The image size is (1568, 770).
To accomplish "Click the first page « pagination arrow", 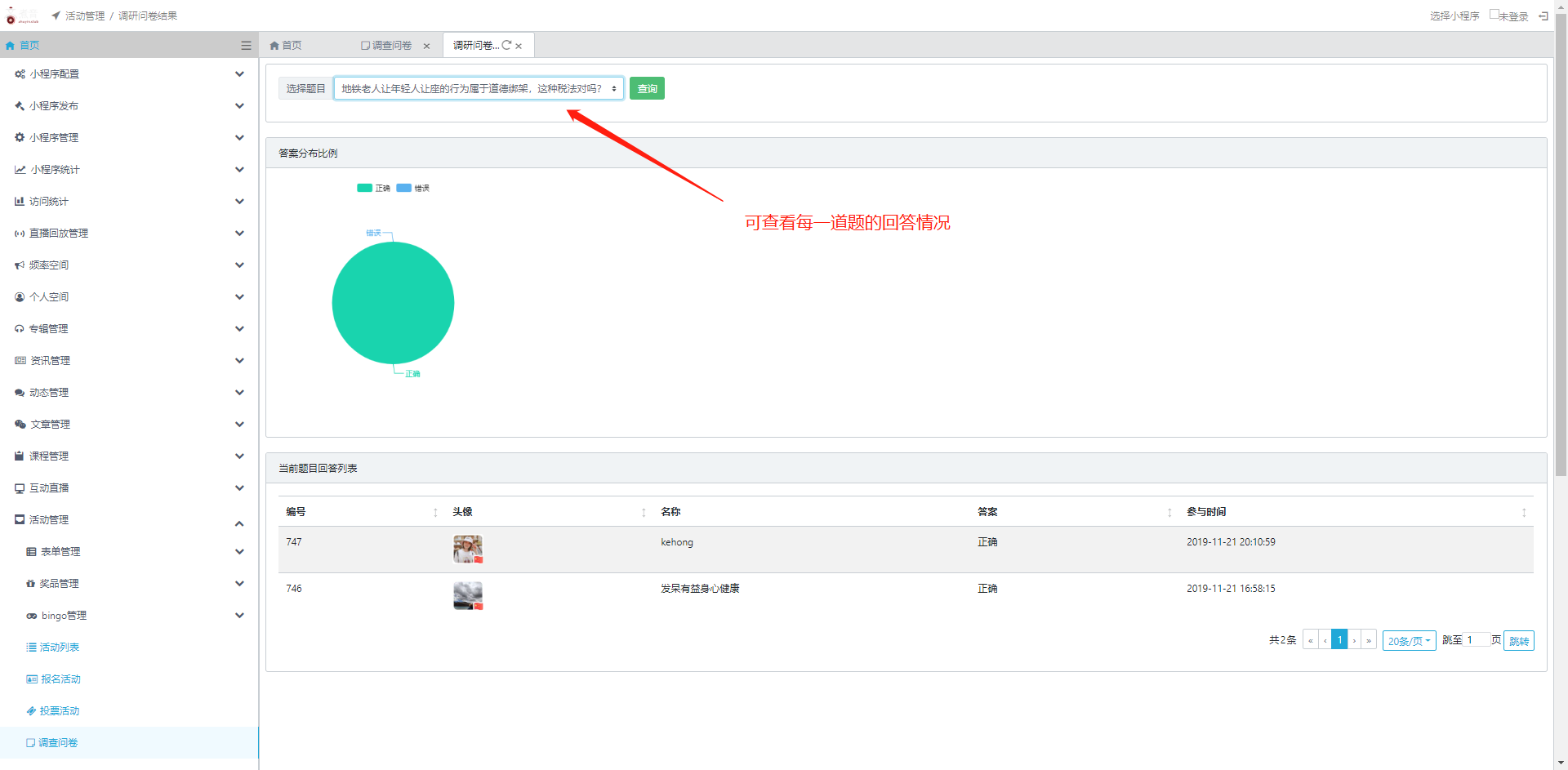I will tap(1310, 640).
